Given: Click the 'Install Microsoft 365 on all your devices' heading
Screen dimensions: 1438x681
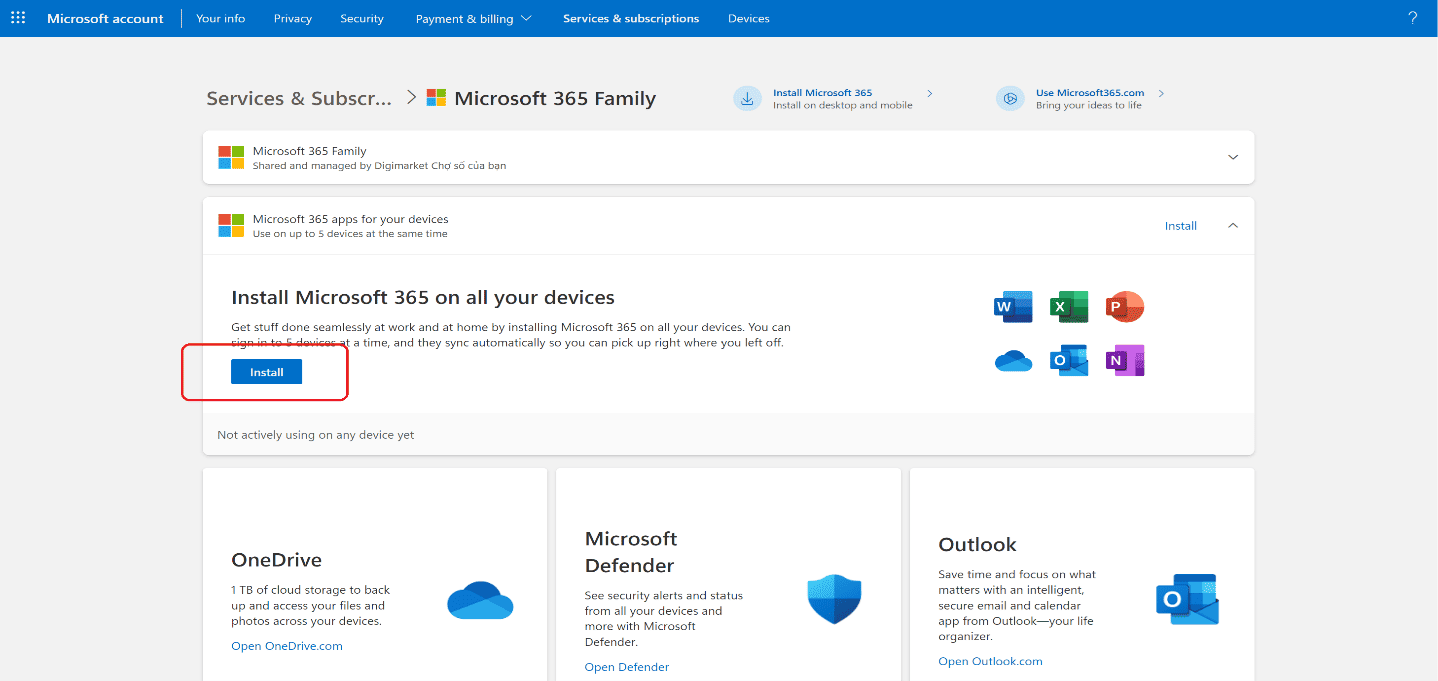Looking at the screenshot, I should [x=423, y=297].
